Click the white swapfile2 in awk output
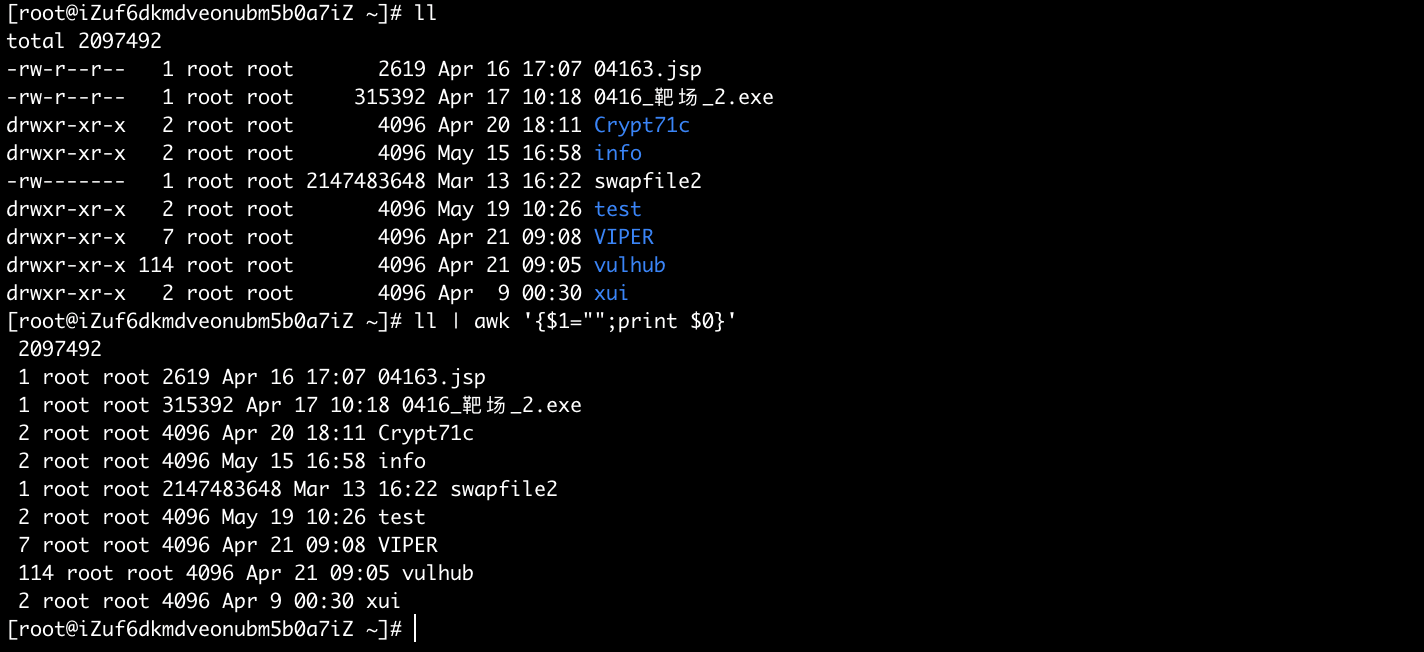Screen dimensions: 1424x652 click(503, 489)
